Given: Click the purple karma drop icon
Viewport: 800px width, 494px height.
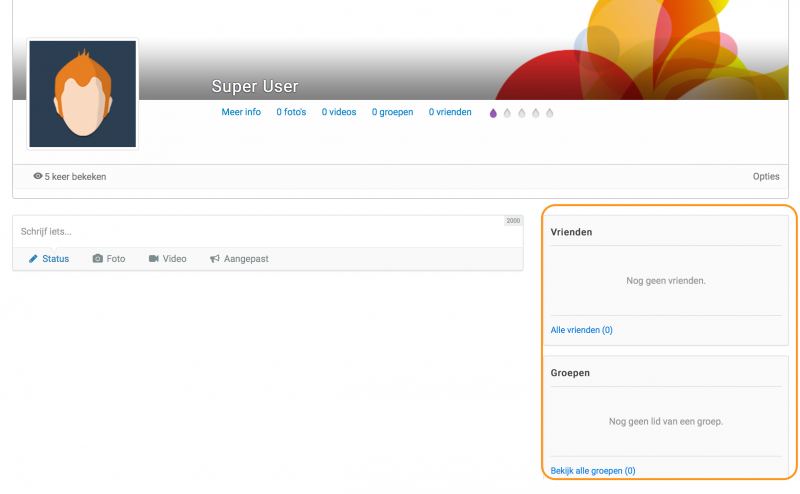Looking at the screenshot, I should coord(493,113).
